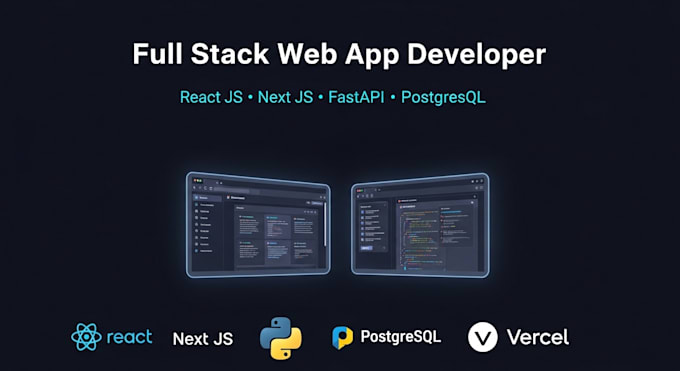Image resolution: width=680 pixels, height=371 pixels.
Task: Click the React atom logo
Action: point(86,337)
